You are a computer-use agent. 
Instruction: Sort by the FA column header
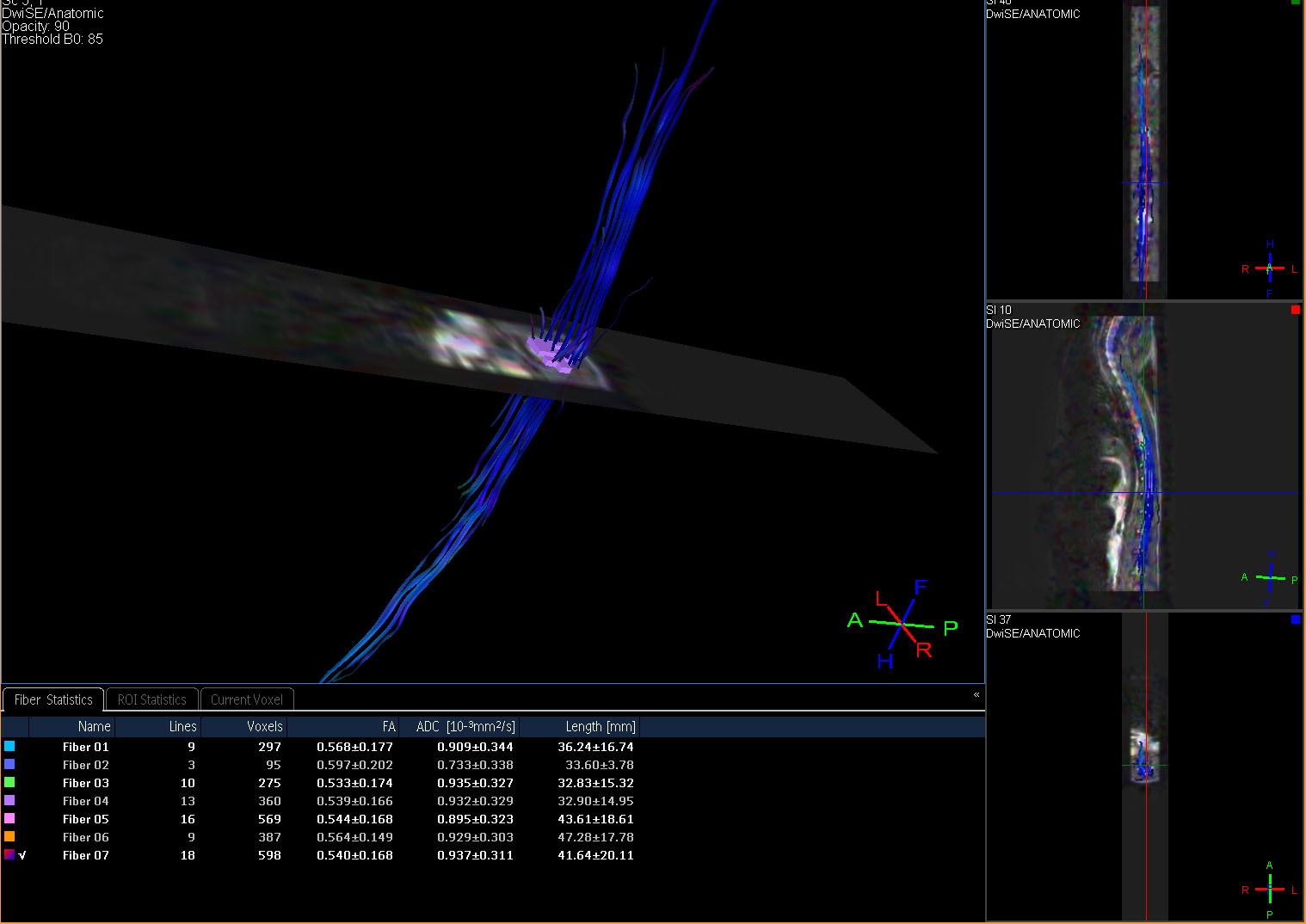tap(388, 727)
